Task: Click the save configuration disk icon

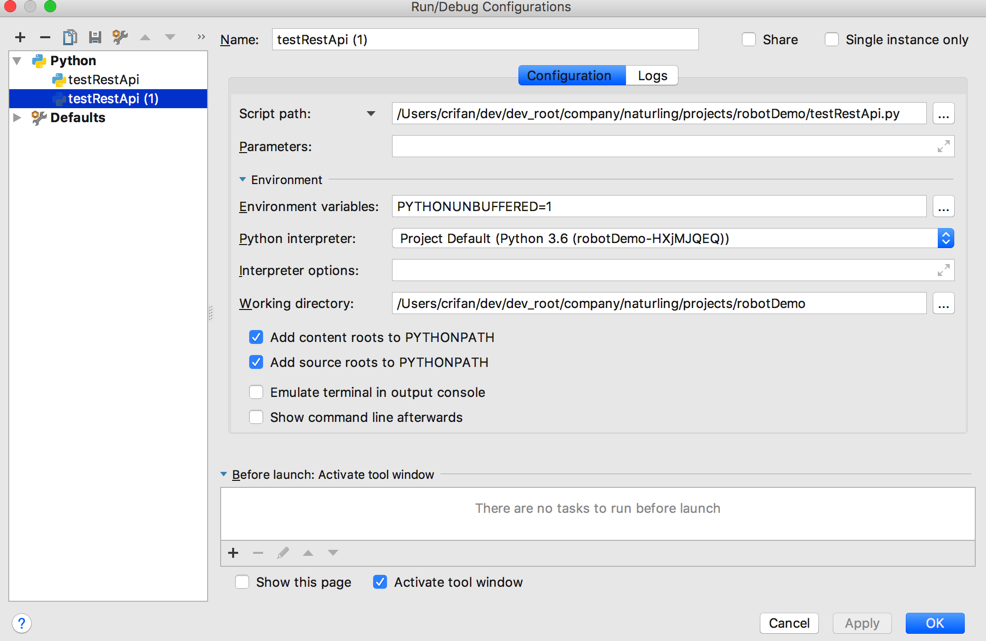Action: tap(95, 38)
